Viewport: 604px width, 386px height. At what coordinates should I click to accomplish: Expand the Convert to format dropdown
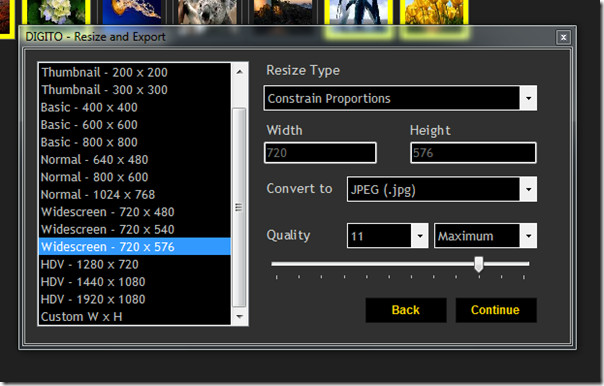[528, 189]
